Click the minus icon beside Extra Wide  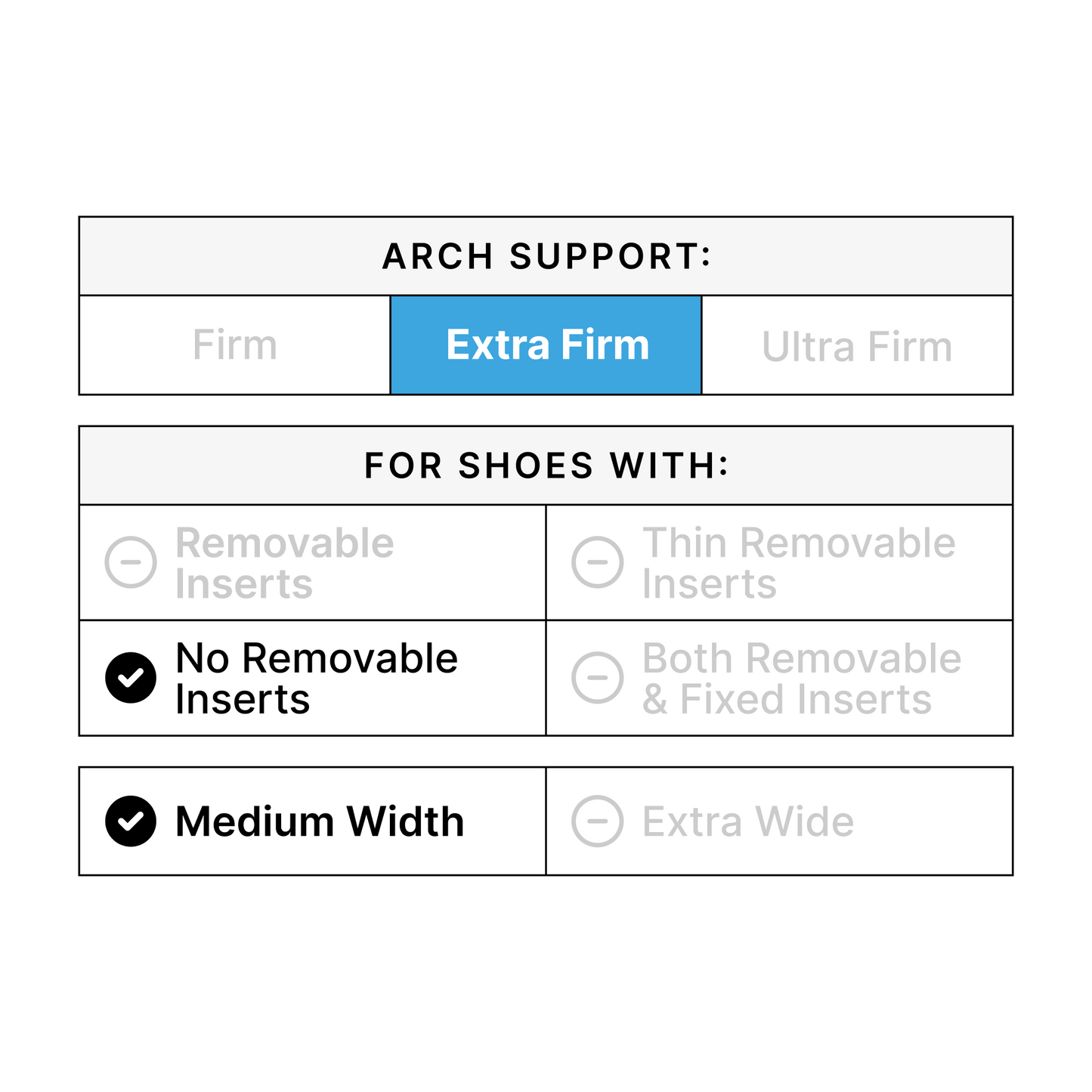pos(597,821)
